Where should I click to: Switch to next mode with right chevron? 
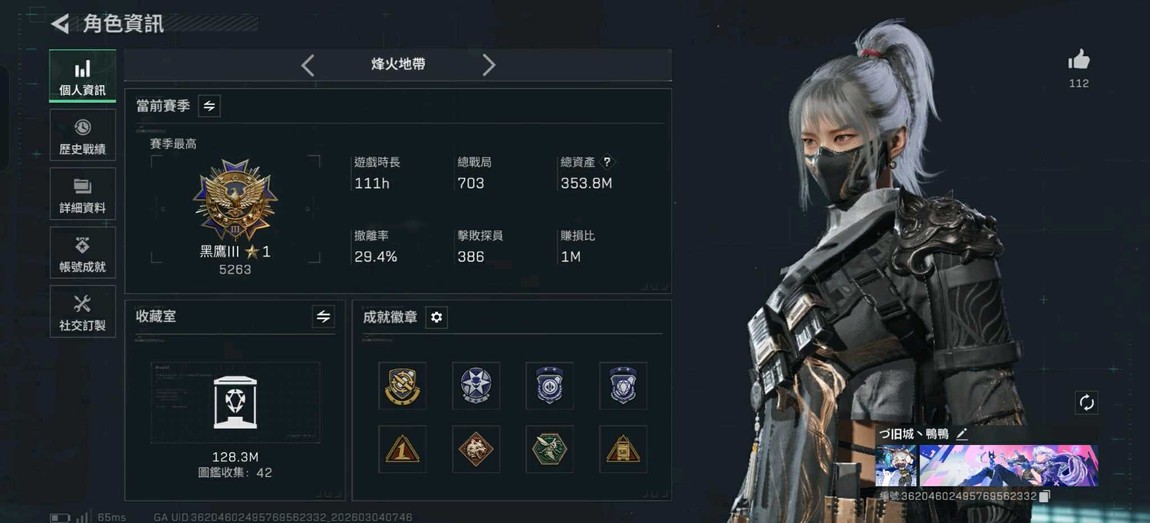[488, 65]
